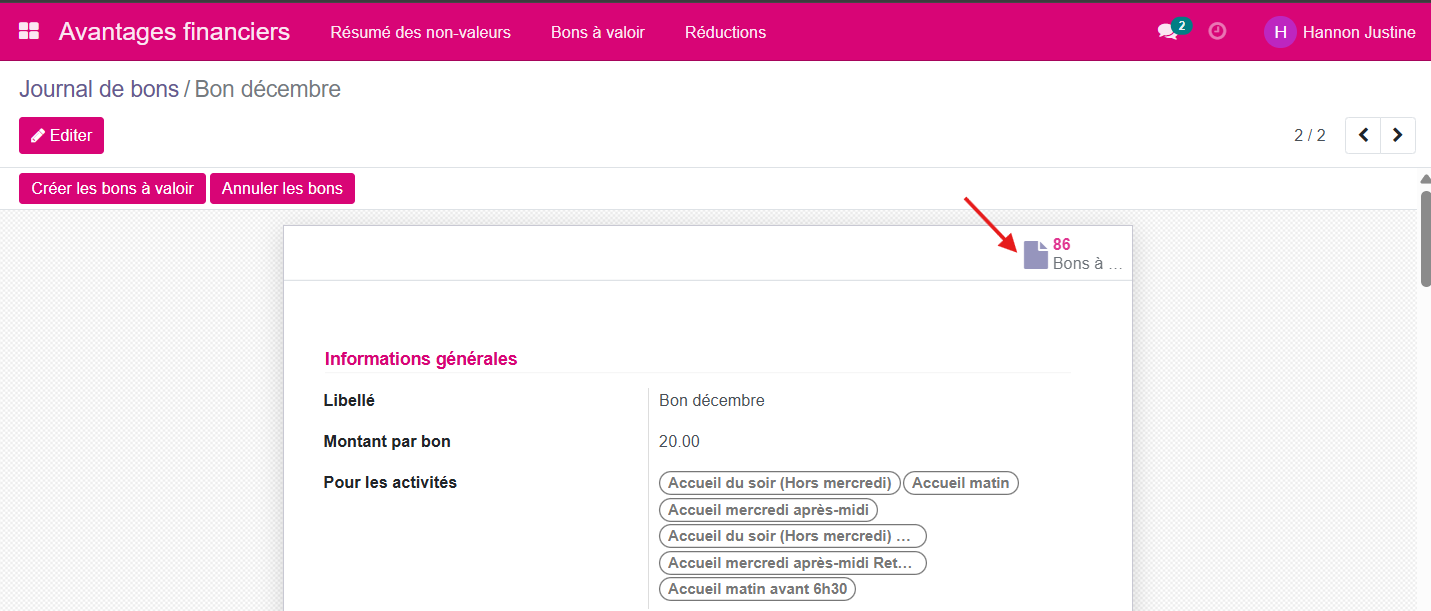Select Accueil matin avant 6h30 tag
The width and height of the screenshot is (1431, 611).
757,589
